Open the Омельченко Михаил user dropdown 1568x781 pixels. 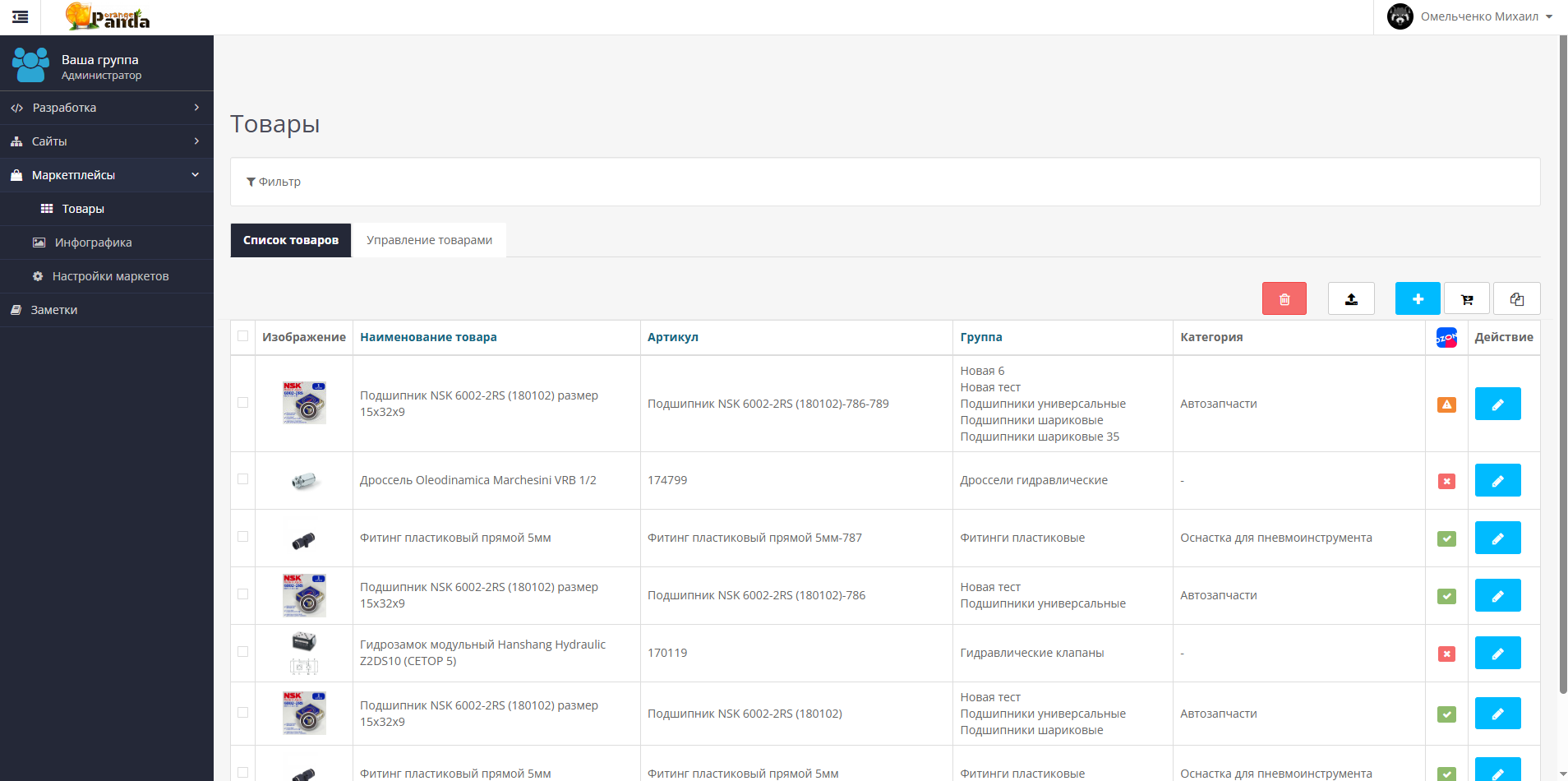[x=1470, y=16]
